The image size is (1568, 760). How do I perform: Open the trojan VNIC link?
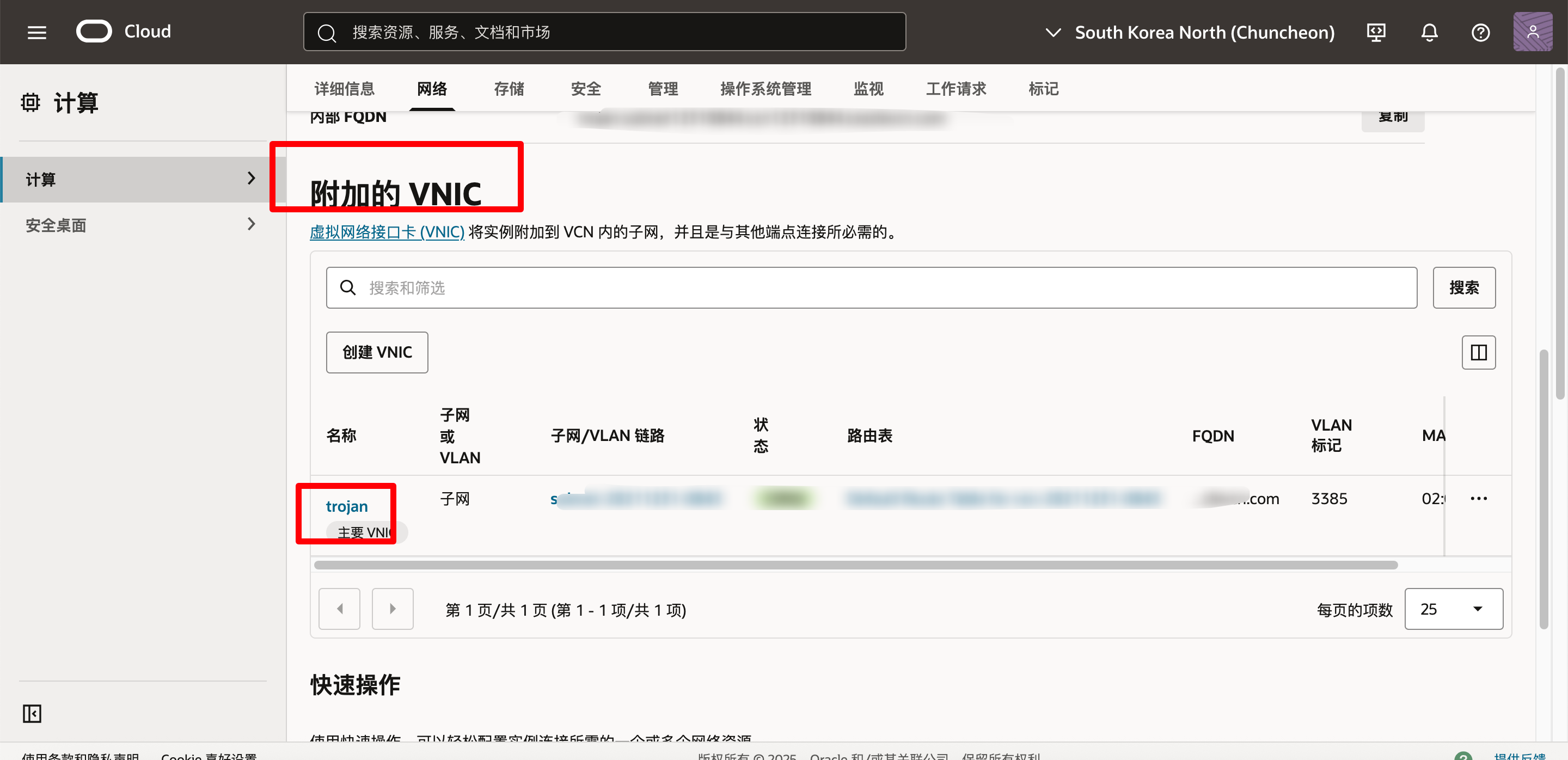346,506
